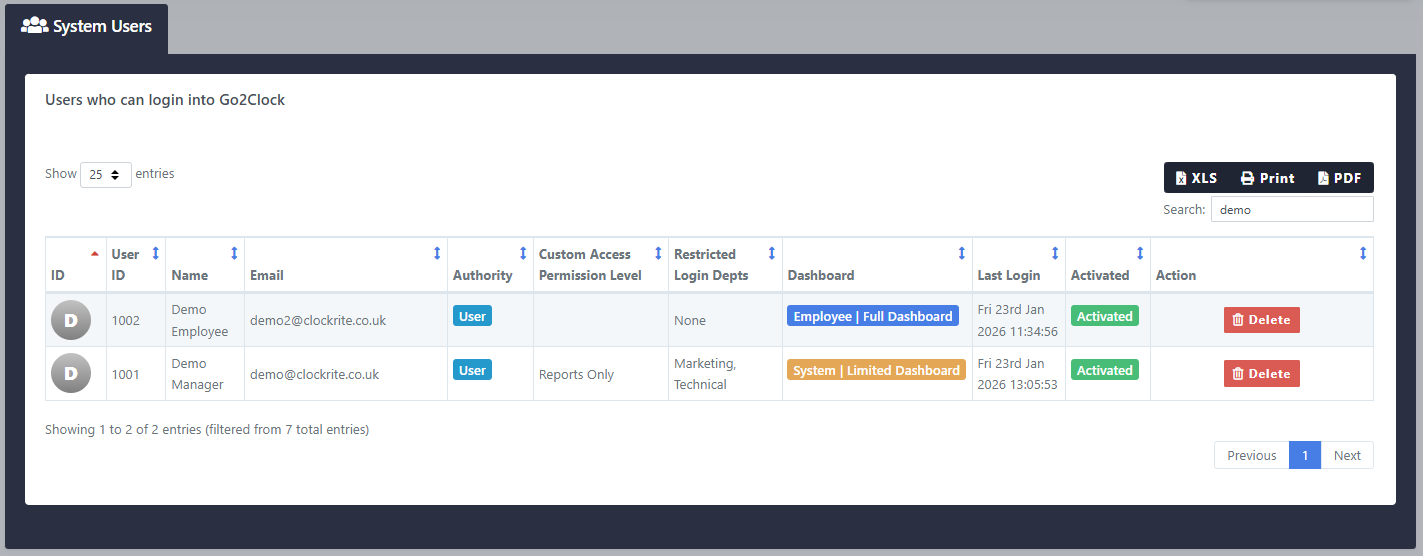Sort by Dashboard column arrow

(962, 254)
